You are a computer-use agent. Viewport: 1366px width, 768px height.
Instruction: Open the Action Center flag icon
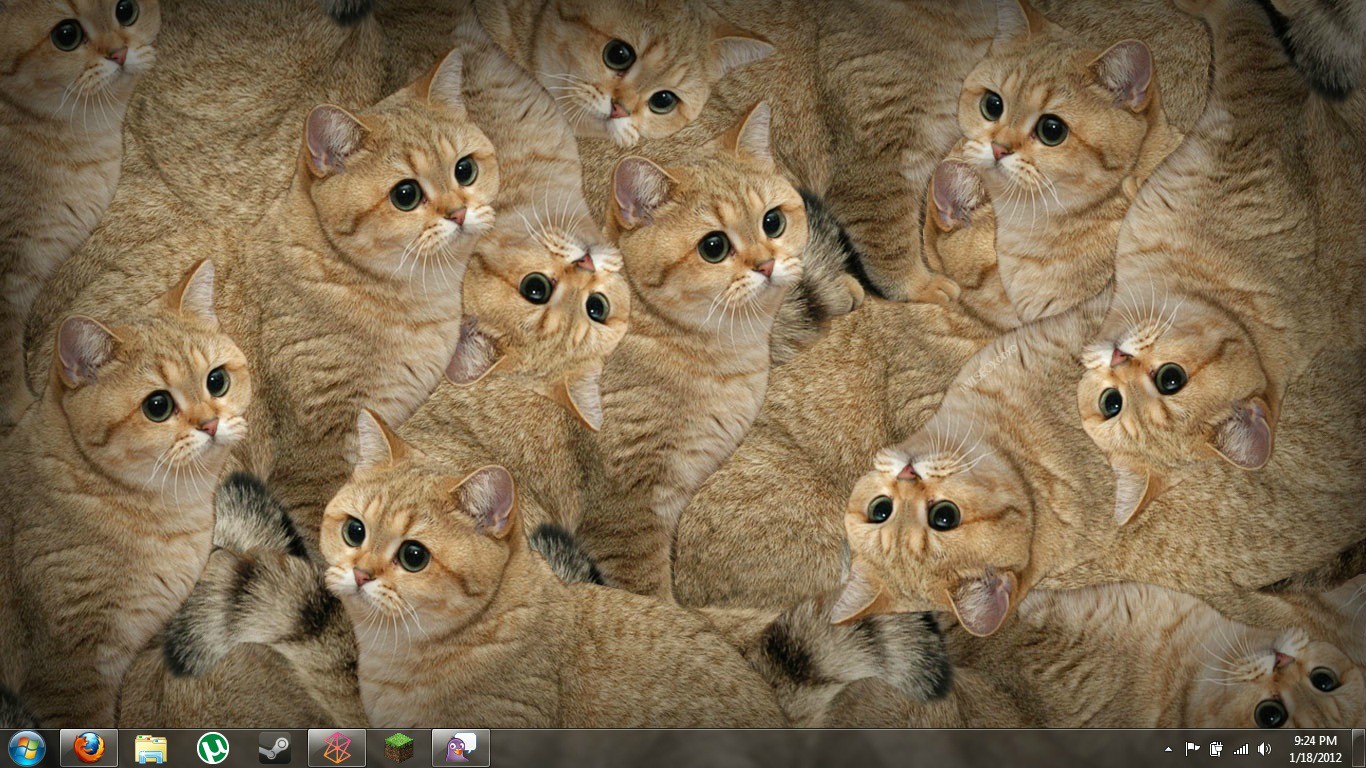(1192, 749)
